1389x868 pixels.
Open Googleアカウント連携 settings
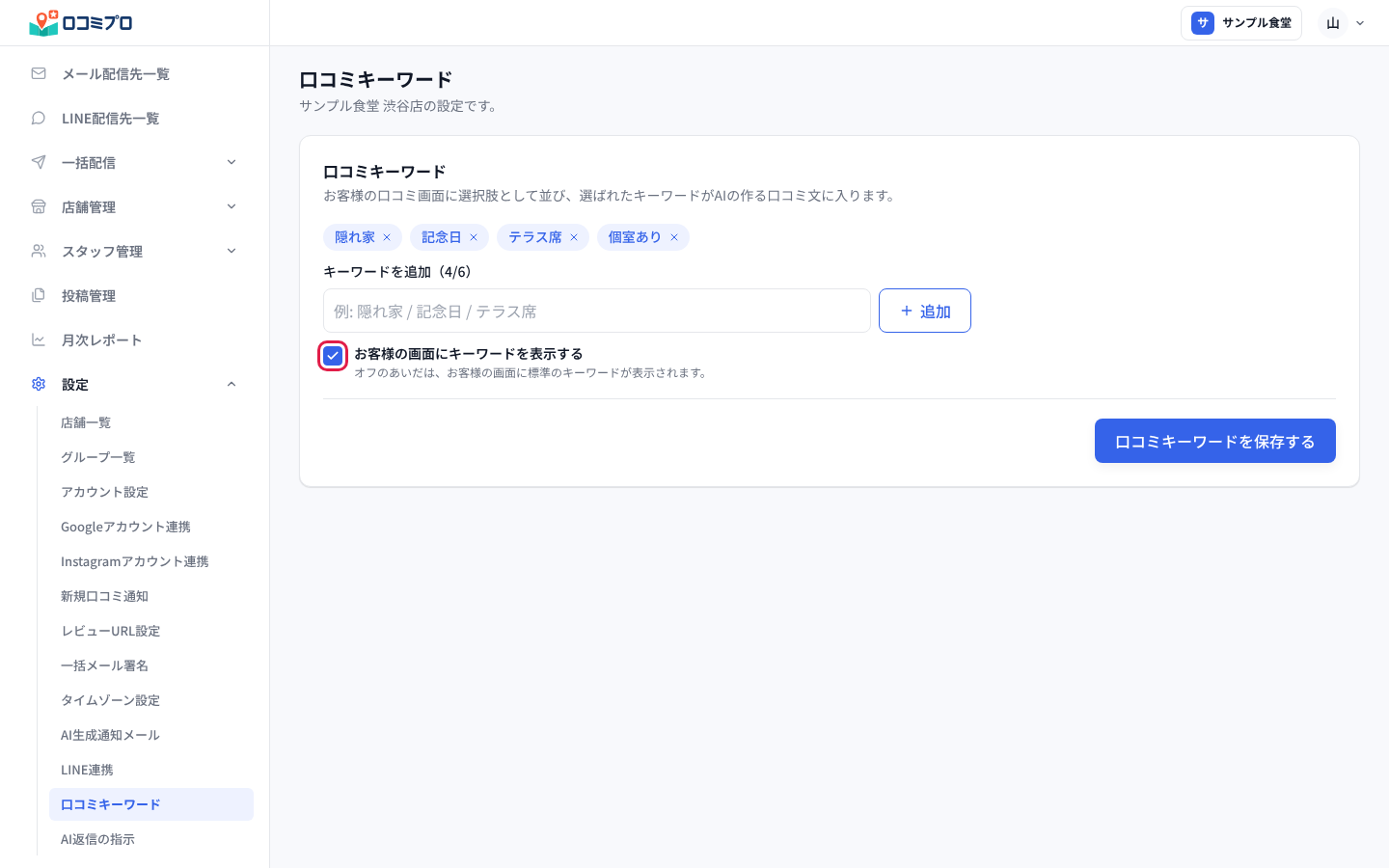click(x=151, y=527)
